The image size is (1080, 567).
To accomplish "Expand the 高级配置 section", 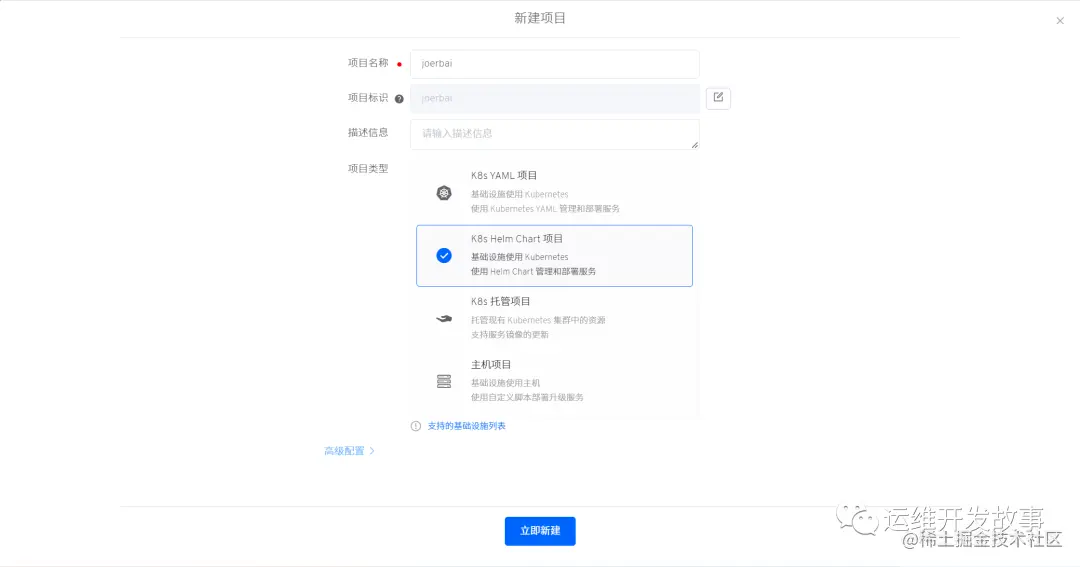I will pos(349,451).
